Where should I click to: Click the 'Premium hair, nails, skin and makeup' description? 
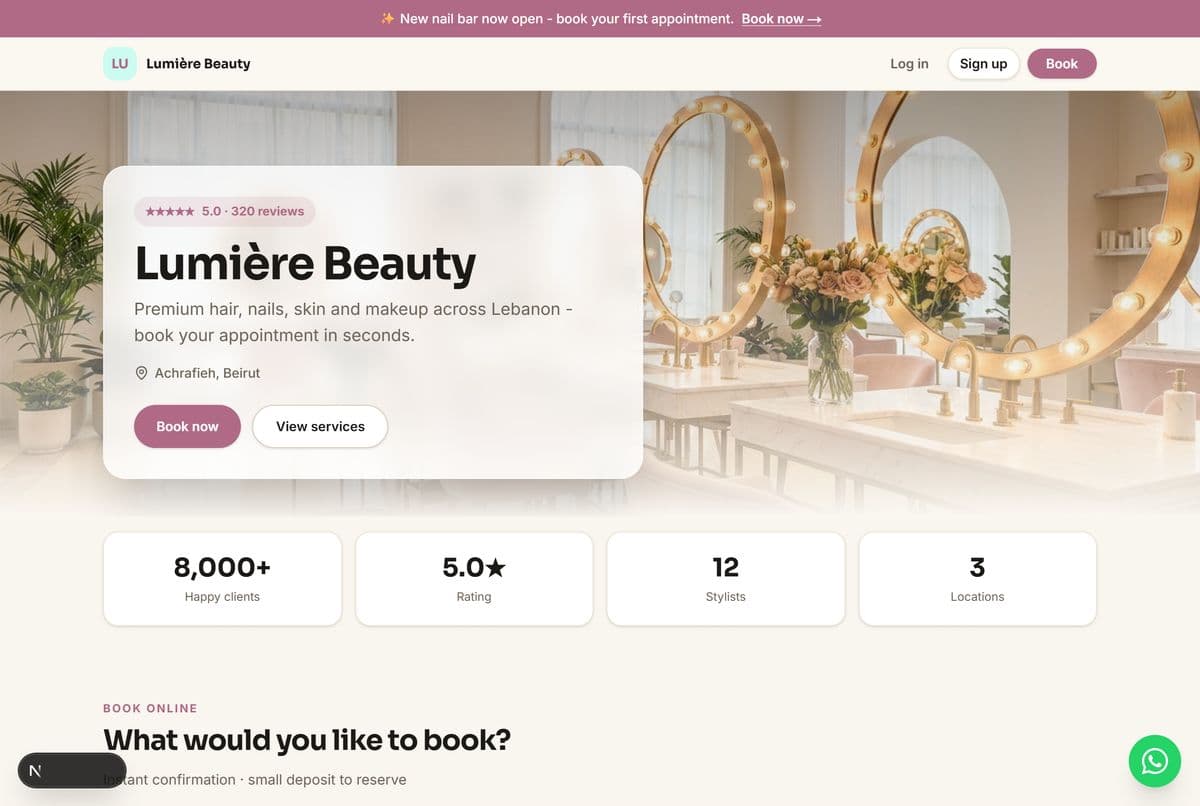pos(353,322)
